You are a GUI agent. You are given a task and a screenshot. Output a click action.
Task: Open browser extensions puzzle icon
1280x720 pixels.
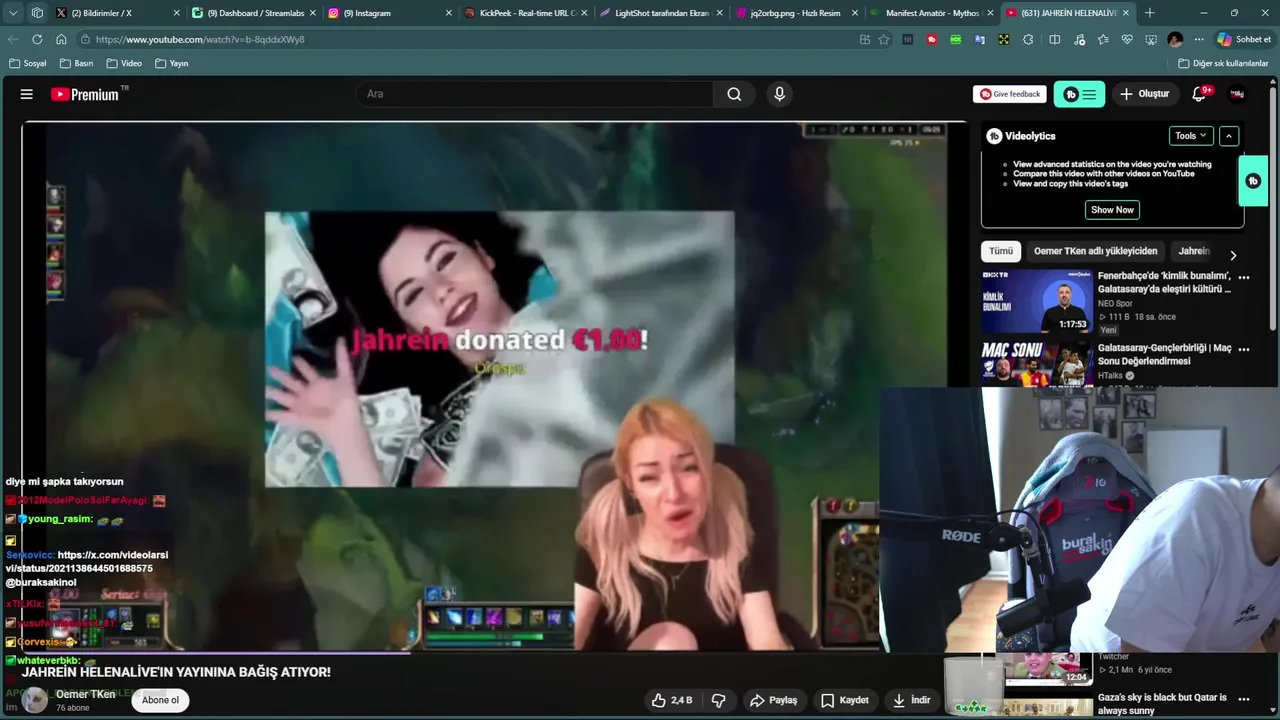coord(1028,39)
